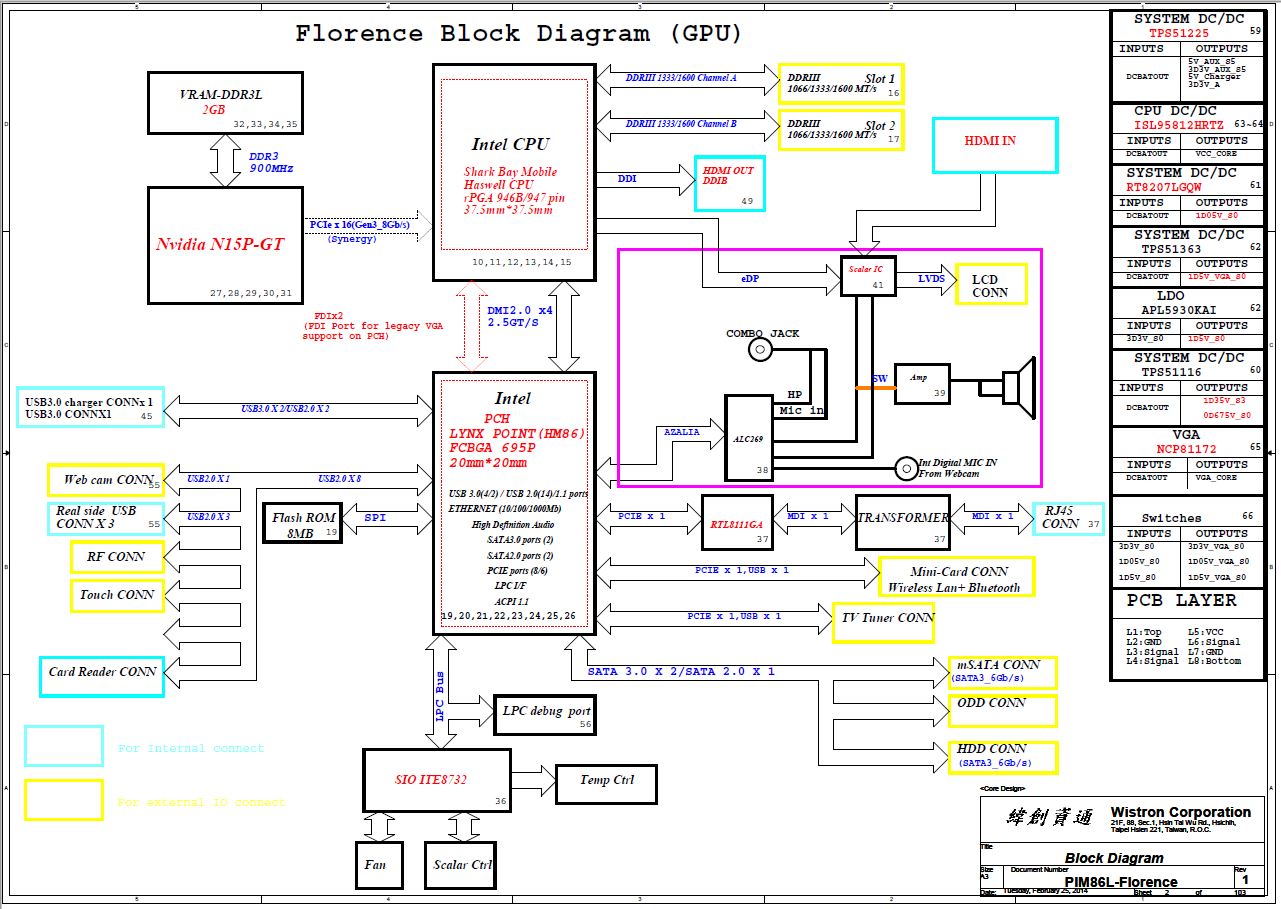Click the COMBO JACK circle connector symbol
Viewport: 1281px width, 909px height.
(x=761, y=349)
